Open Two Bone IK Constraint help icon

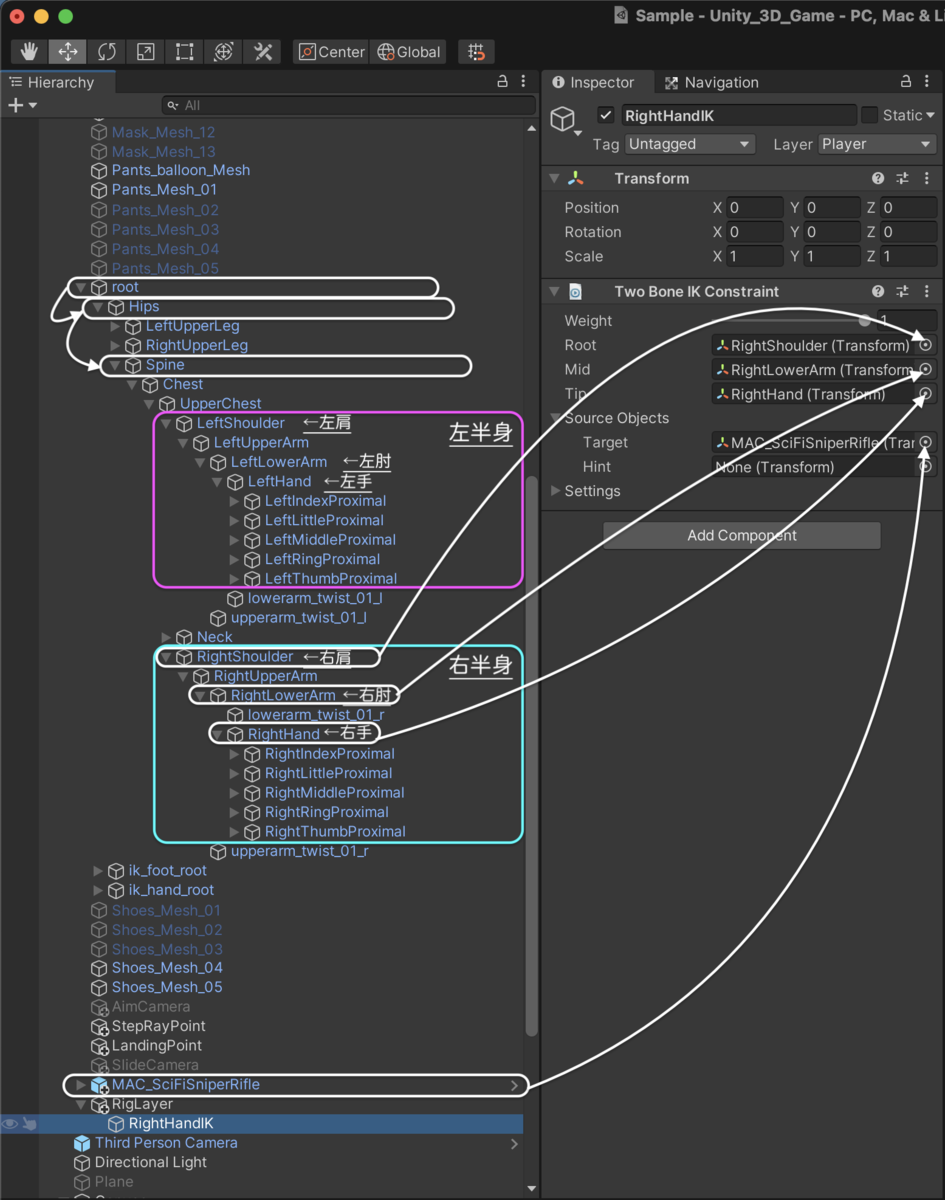tap(878, 292)
